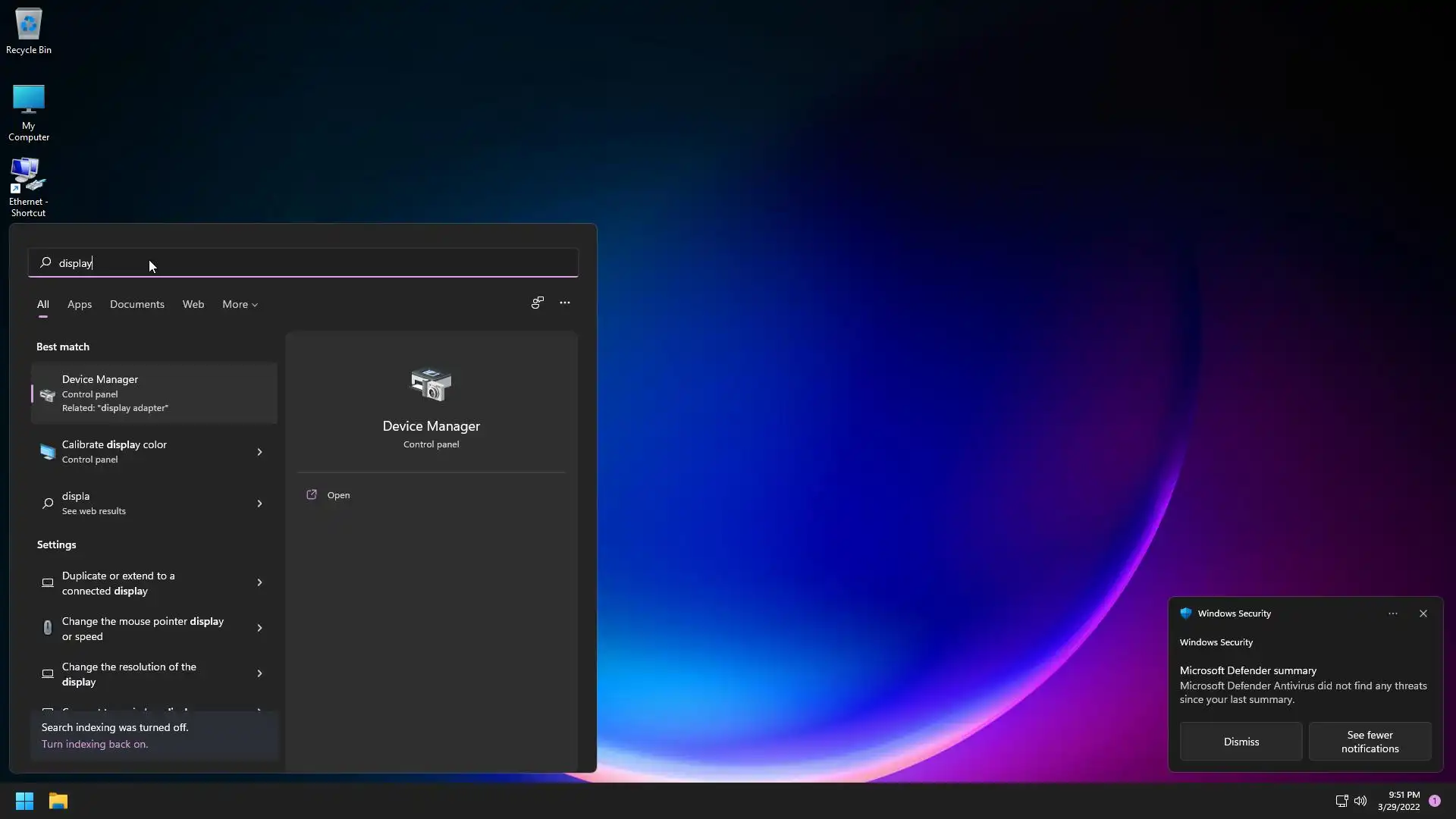This screenshot has width=1456, height=819.
Task: Switch to the Documents search tab
Action: click(136, 304)
